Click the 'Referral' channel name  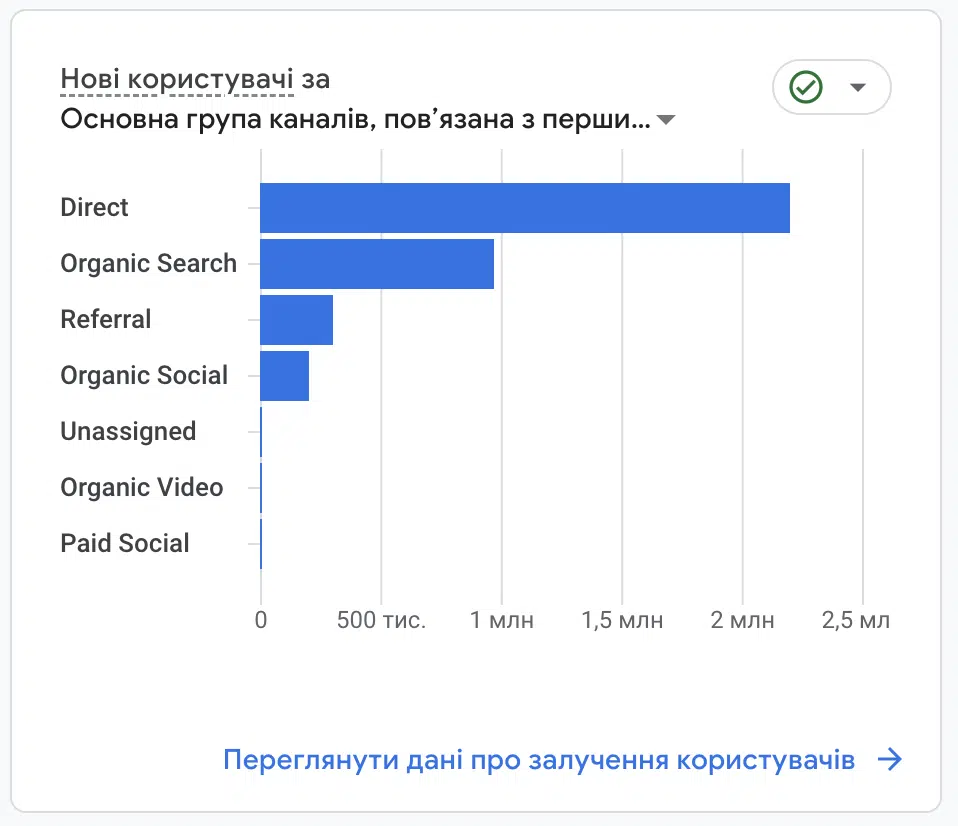pos(105,320)
